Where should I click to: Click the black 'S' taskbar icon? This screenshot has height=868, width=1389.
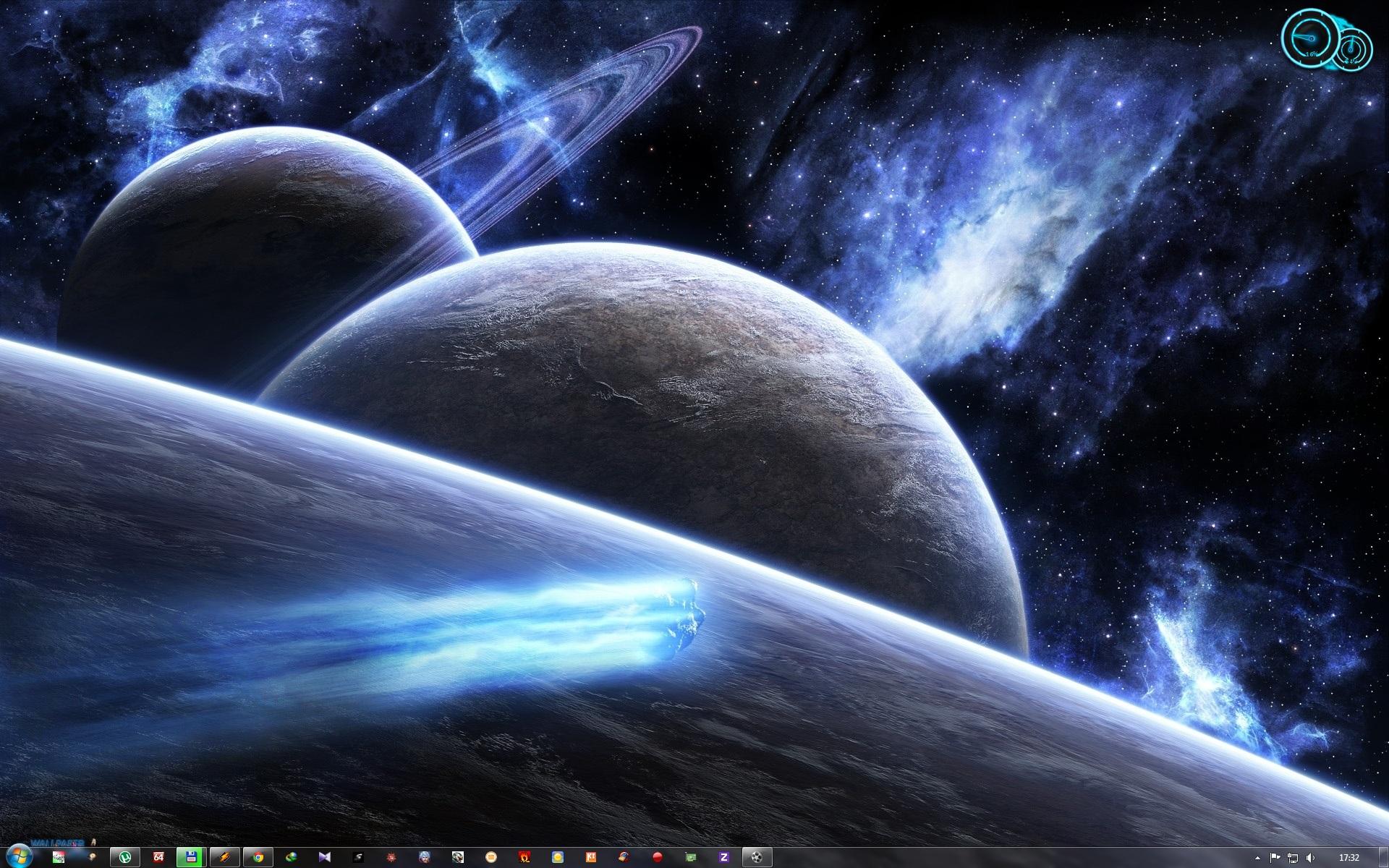[x=358, y=858]
